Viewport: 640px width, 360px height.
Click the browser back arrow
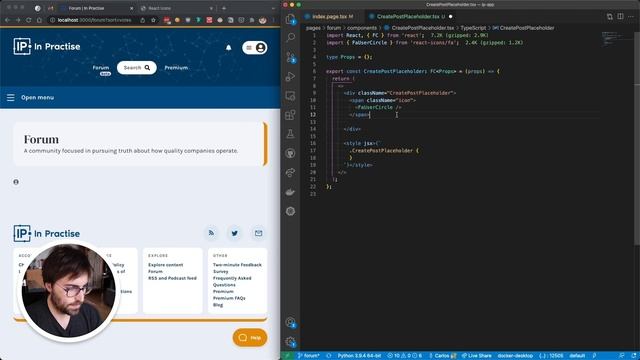(x=7, y=20)
